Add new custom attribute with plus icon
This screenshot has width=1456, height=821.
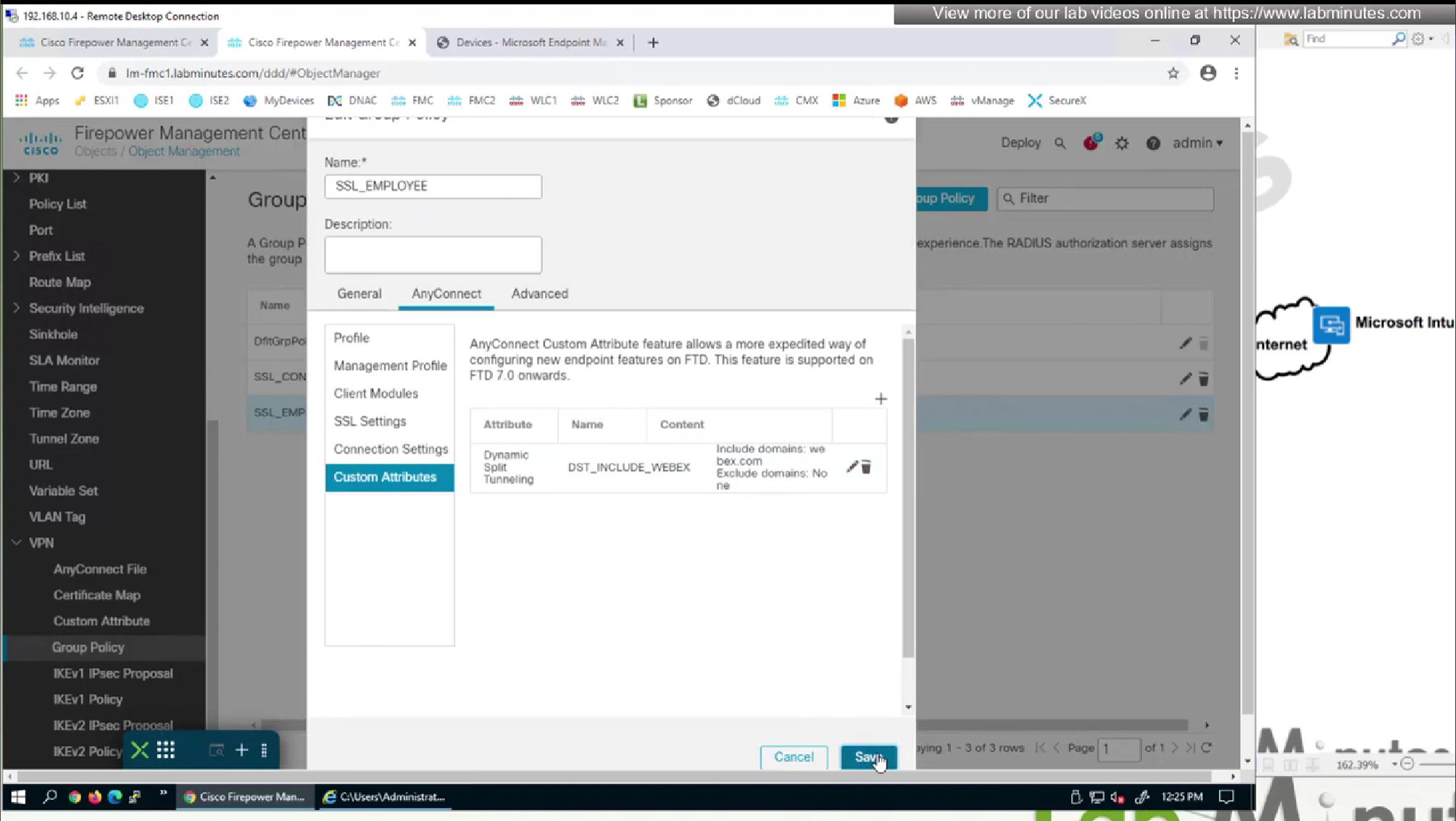click(881, 399)
